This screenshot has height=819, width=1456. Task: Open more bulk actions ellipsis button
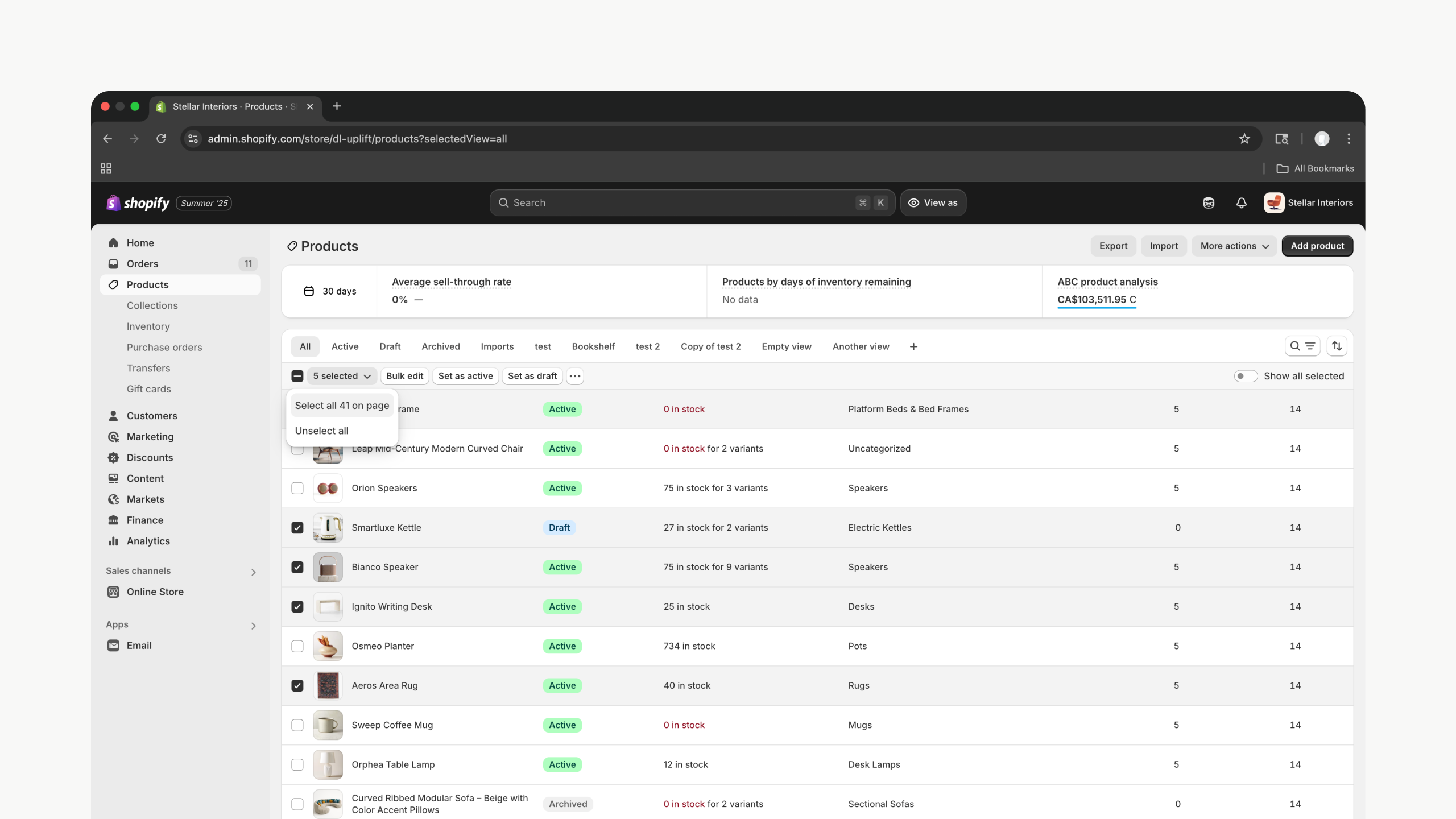tap(575, 376)
